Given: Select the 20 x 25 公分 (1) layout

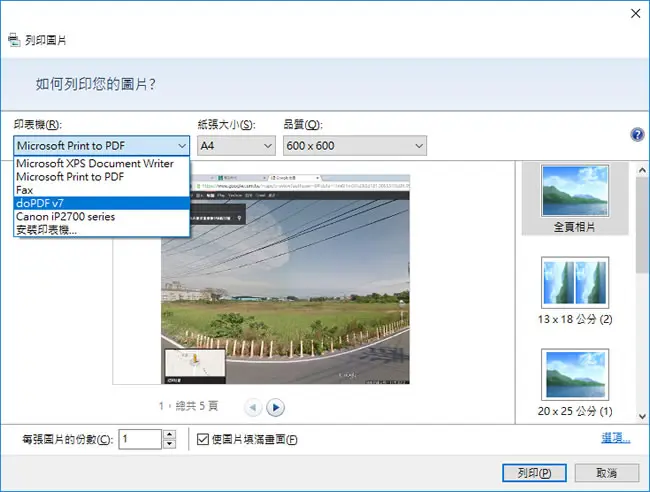Looking at the screenshot, I should pyautogui.click(x=575, y=383).
